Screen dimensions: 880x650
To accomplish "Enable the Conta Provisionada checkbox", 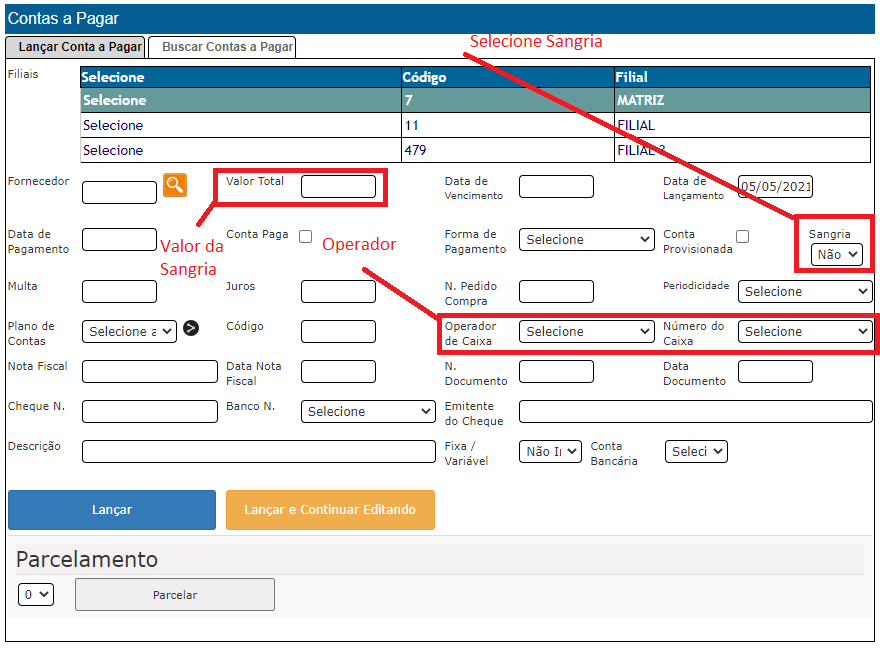I will [x=742, y=236].
